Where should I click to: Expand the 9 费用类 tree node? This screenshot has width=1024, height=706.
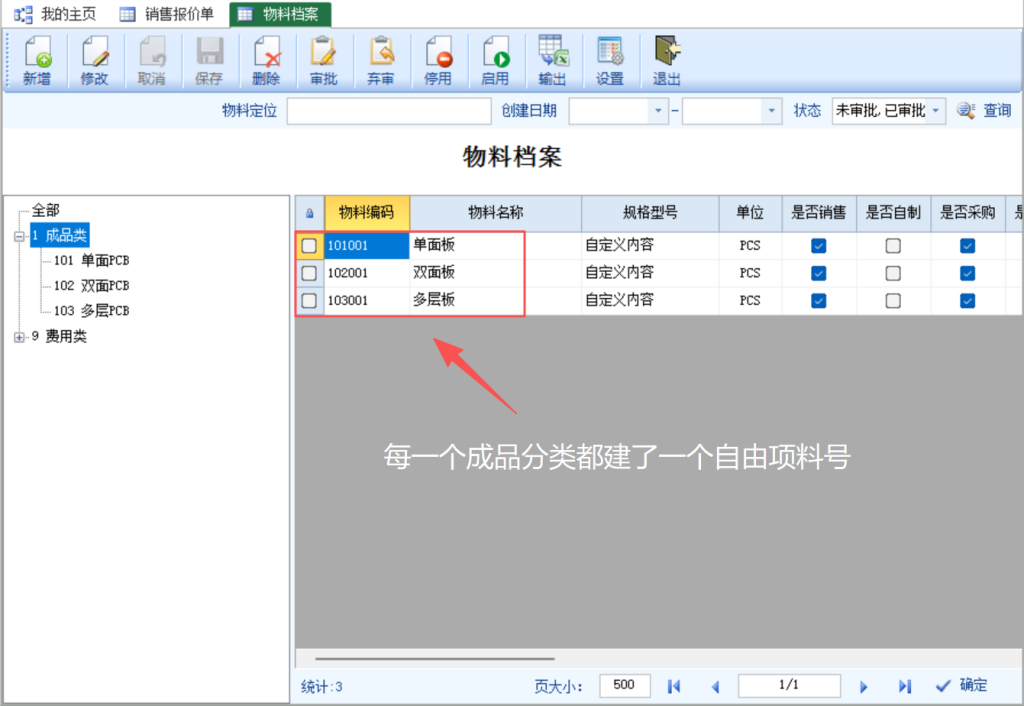19,337
